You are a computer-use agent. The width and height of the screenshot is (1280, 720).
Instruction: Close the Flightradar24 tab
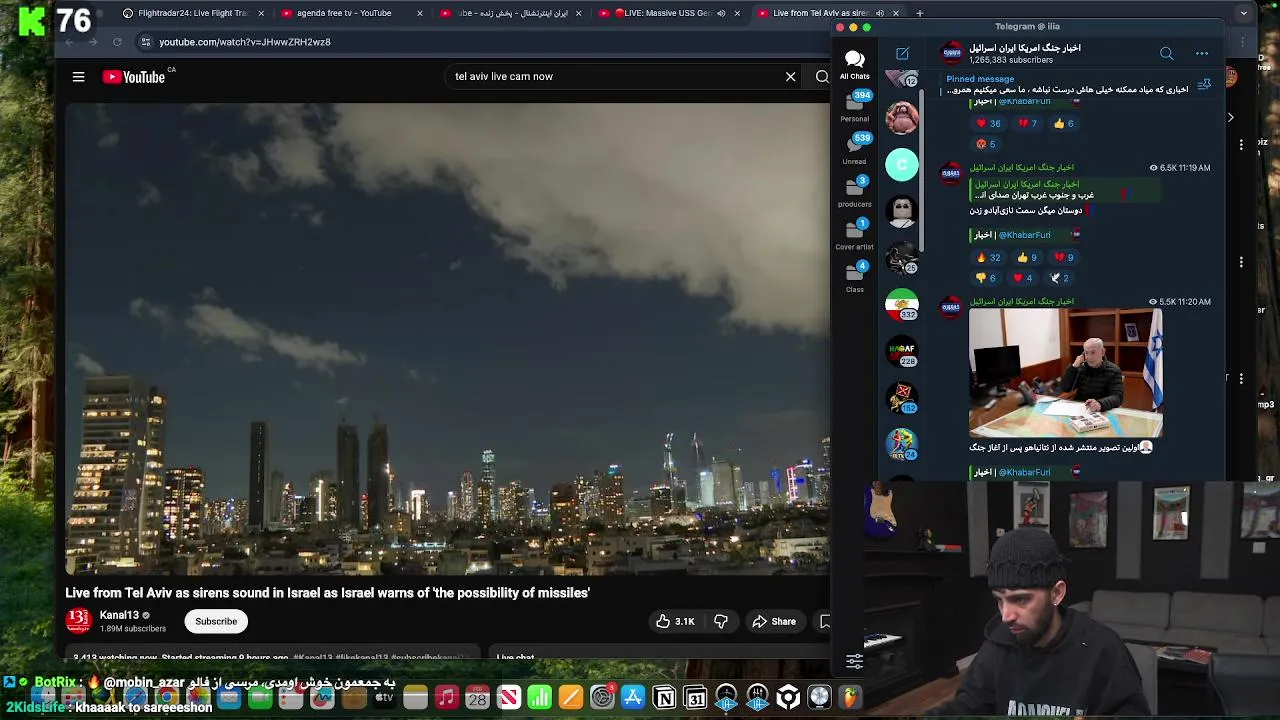click(261, 13)
